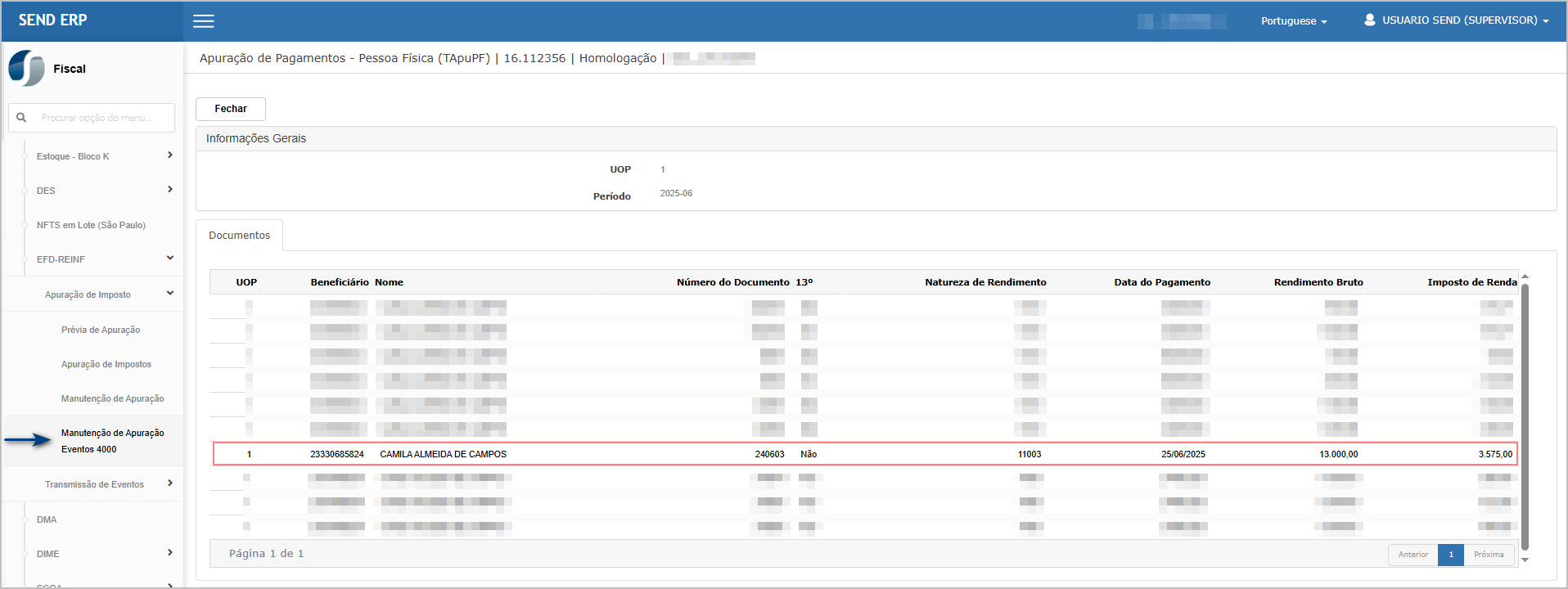Sort by Natureza de Rendimento header
The image size is (1568, 589).
(x=985, y=282)
